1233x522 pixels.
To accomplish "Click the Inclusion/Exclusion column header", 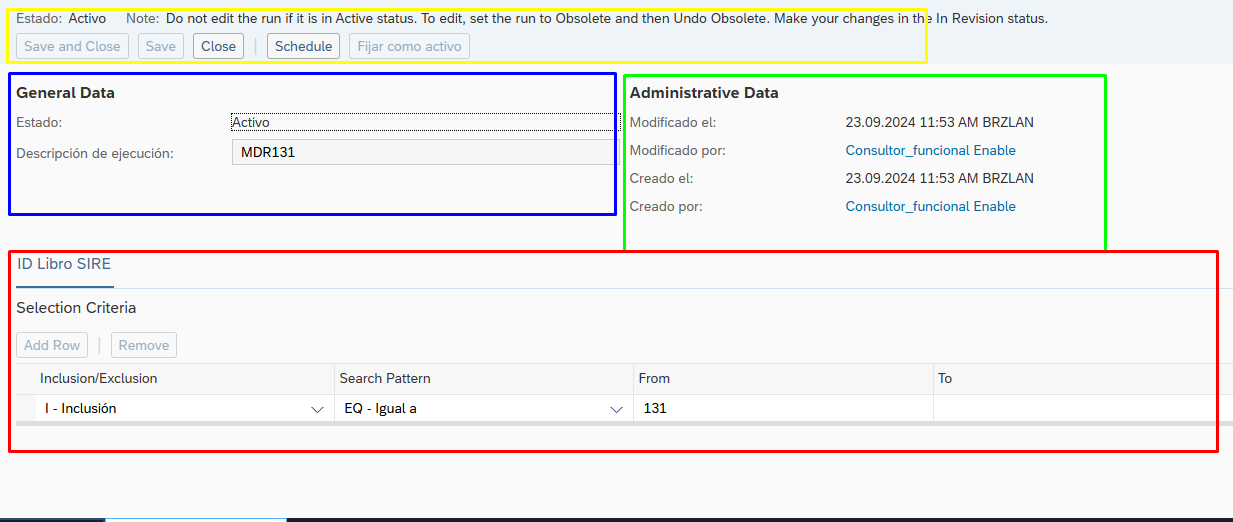I will click(x=99, y=379).
